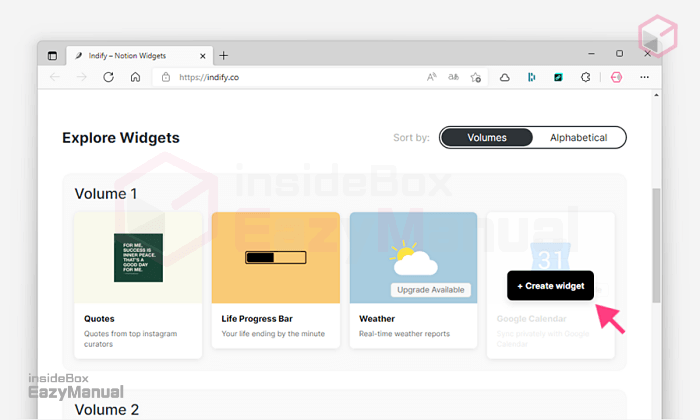Open the tab actions menu icon
700x420 pixels.
click(52, 56)
